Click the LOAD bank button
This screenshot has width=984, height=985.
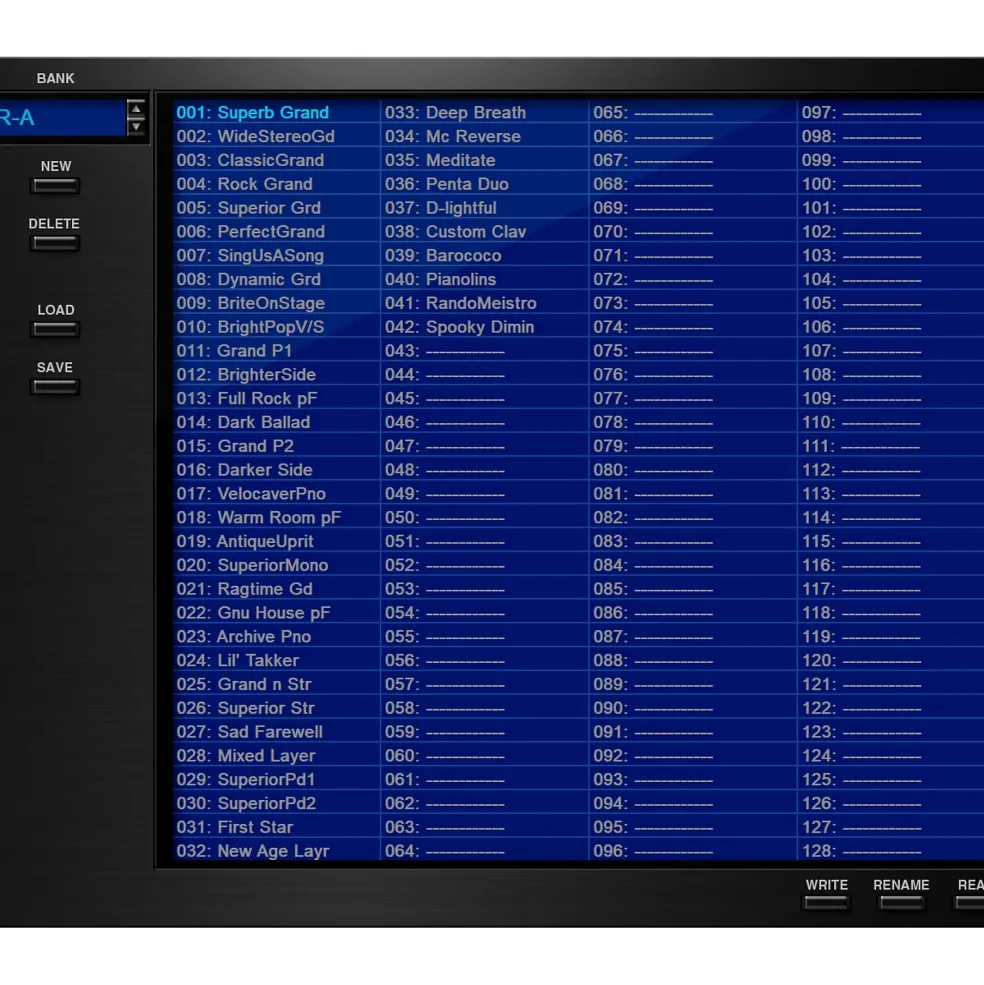point(55,329)
